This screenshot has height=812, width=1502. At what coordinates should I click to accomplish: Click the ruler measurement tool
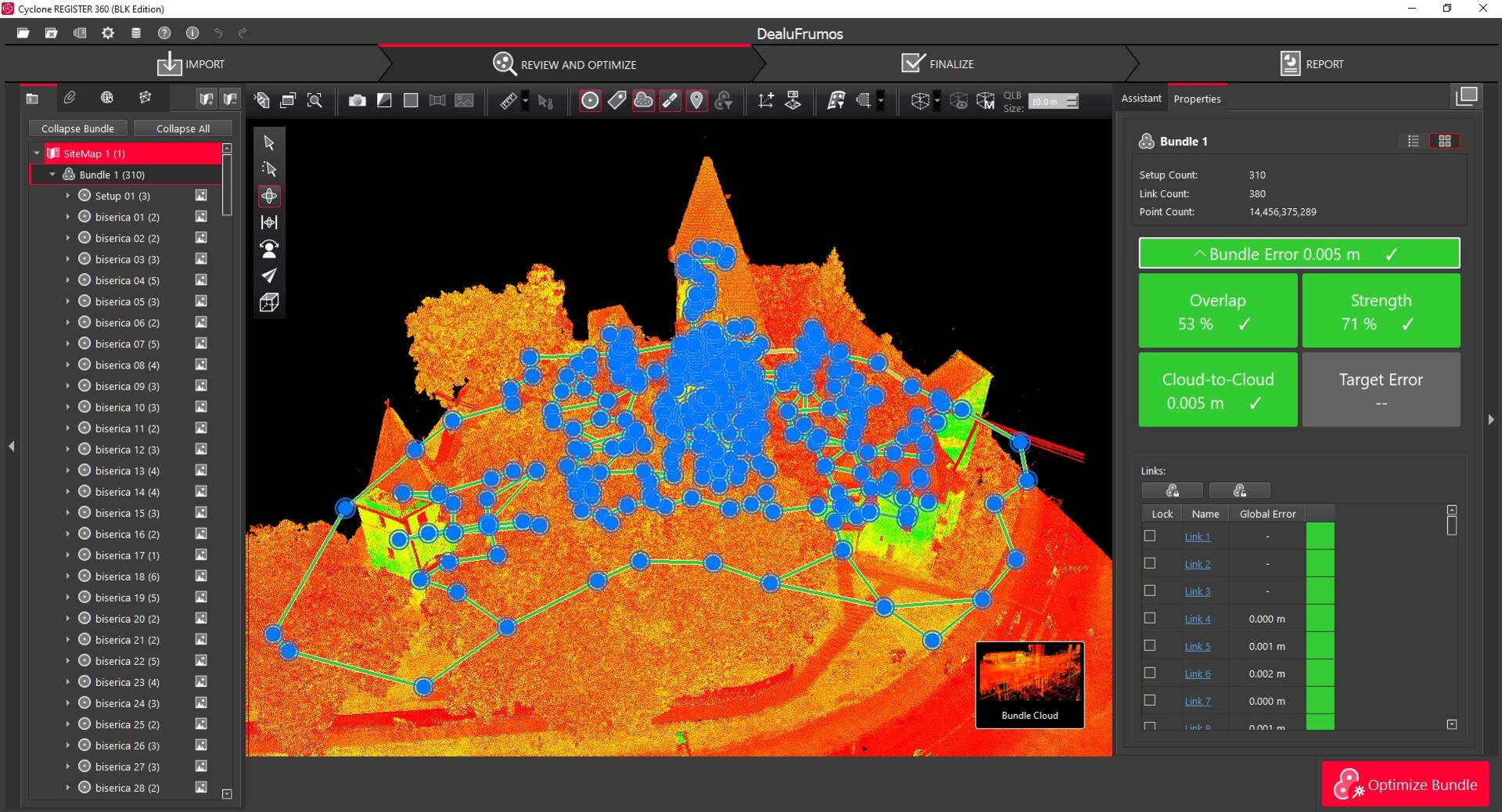[508, 100]
